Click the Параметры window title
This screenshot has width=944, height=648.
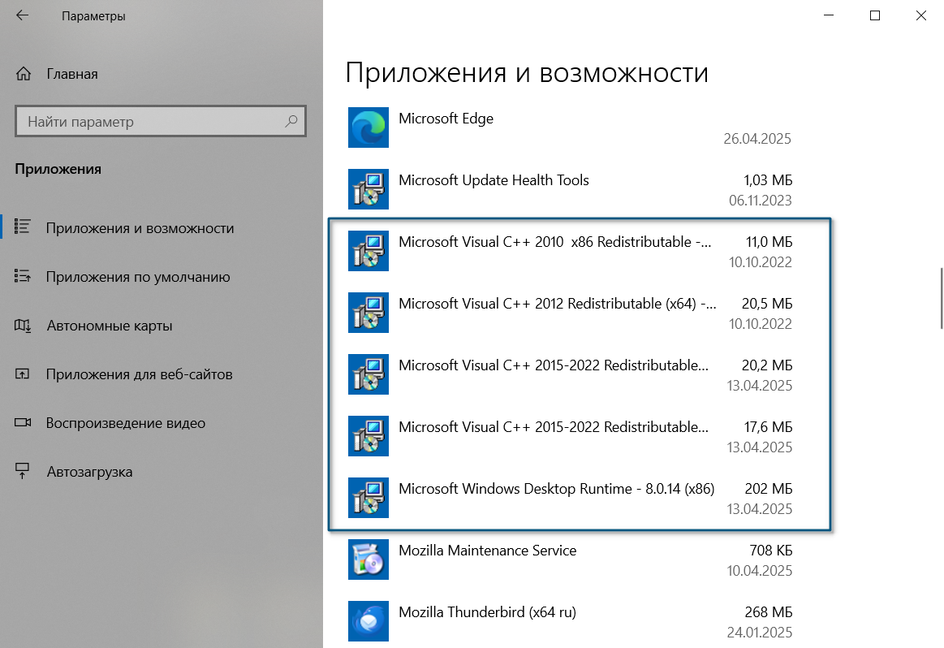click(93, 16)
